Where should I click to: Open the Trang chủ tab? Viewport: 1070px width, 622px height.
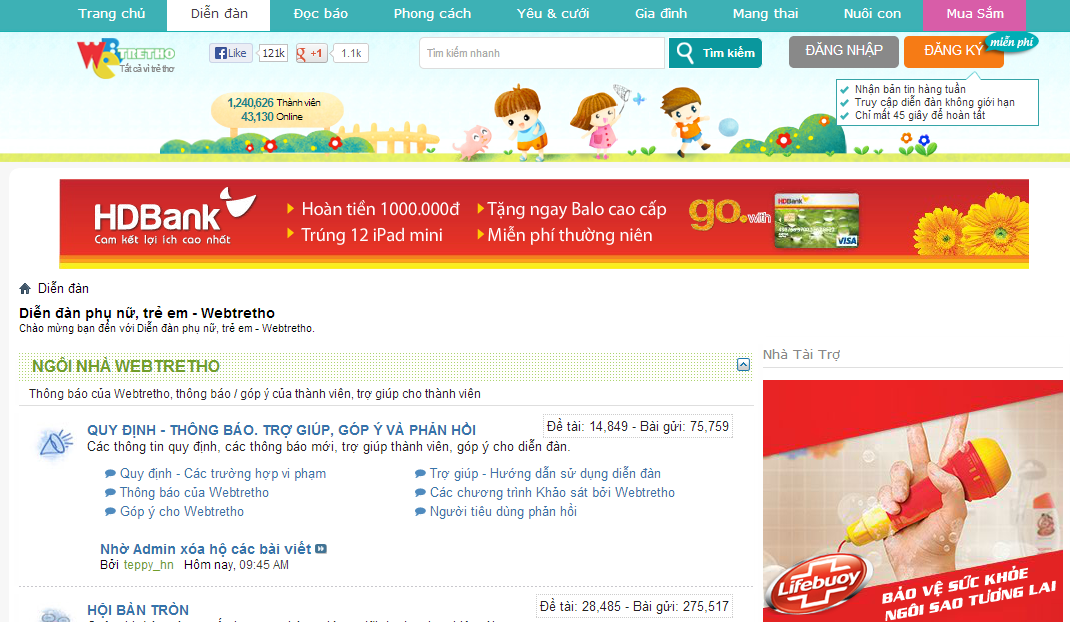112,14
